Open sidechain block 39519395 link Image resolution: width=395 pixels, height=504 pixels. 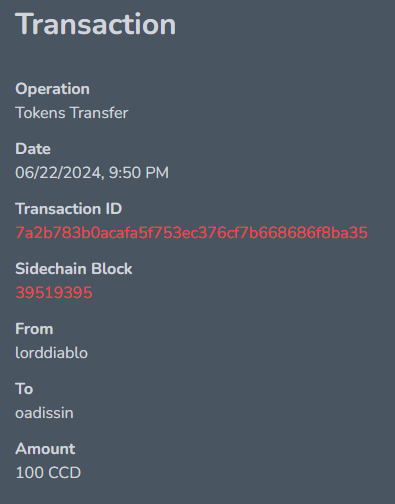(x=54, y=293)
